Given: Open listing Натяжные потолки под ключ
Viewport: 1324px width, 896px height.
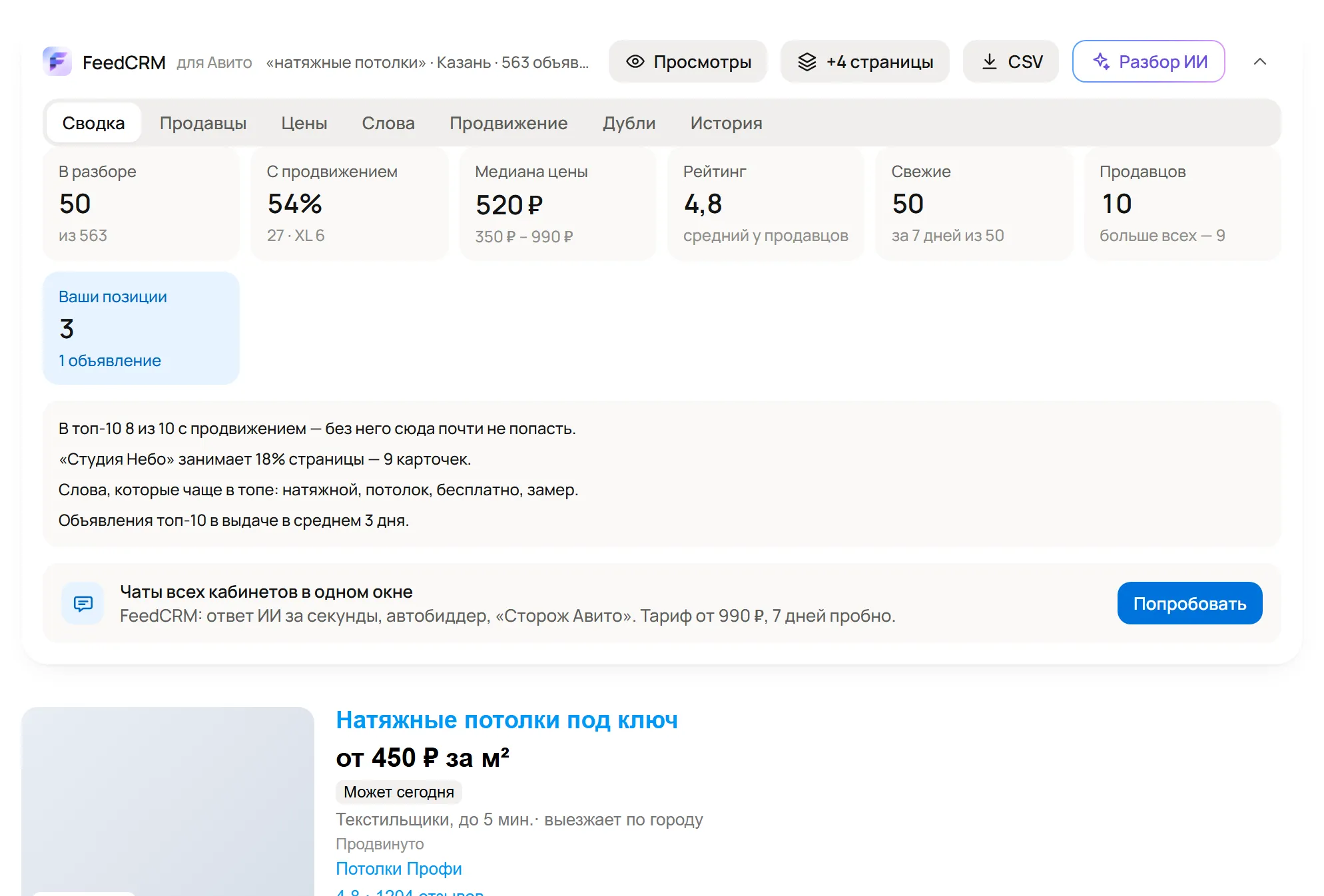Looking at the screenshot, I should (x=507, y=720).
